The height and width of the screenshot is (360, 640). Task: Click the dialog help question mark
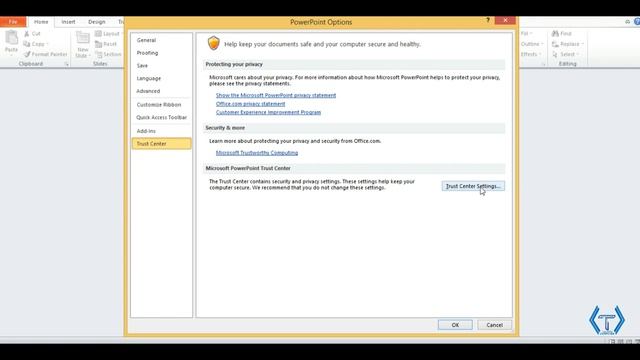488,20
